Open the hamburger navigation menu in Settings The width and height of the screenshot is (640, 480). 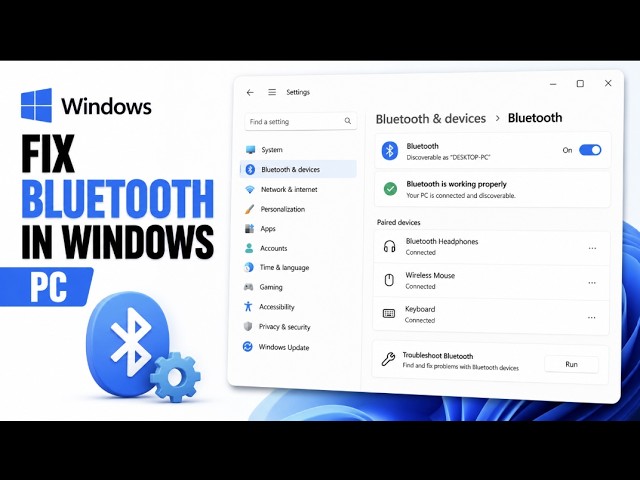tap(272, 92)
